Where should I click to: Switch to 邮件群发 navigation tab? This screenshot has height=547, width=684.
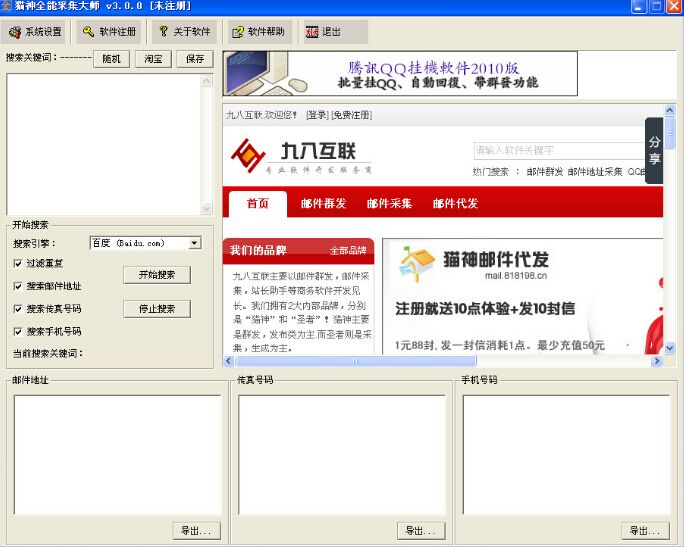[x=323, y=203]
